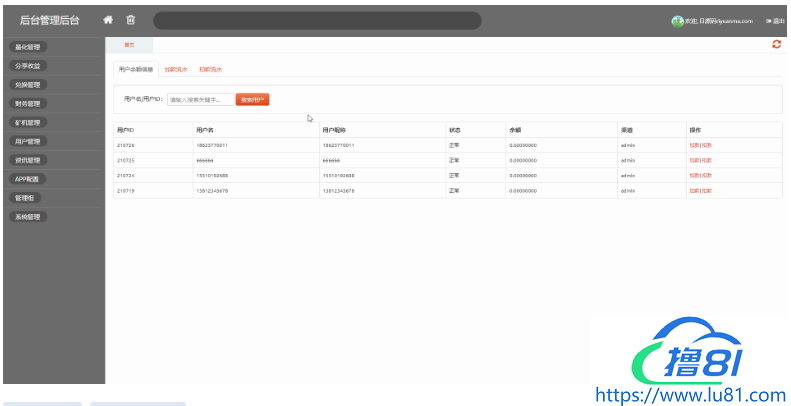The height and width of the screenshot is (406, 791).
Task: Switch to the 首页 page tab
Action: click(129, 45)
